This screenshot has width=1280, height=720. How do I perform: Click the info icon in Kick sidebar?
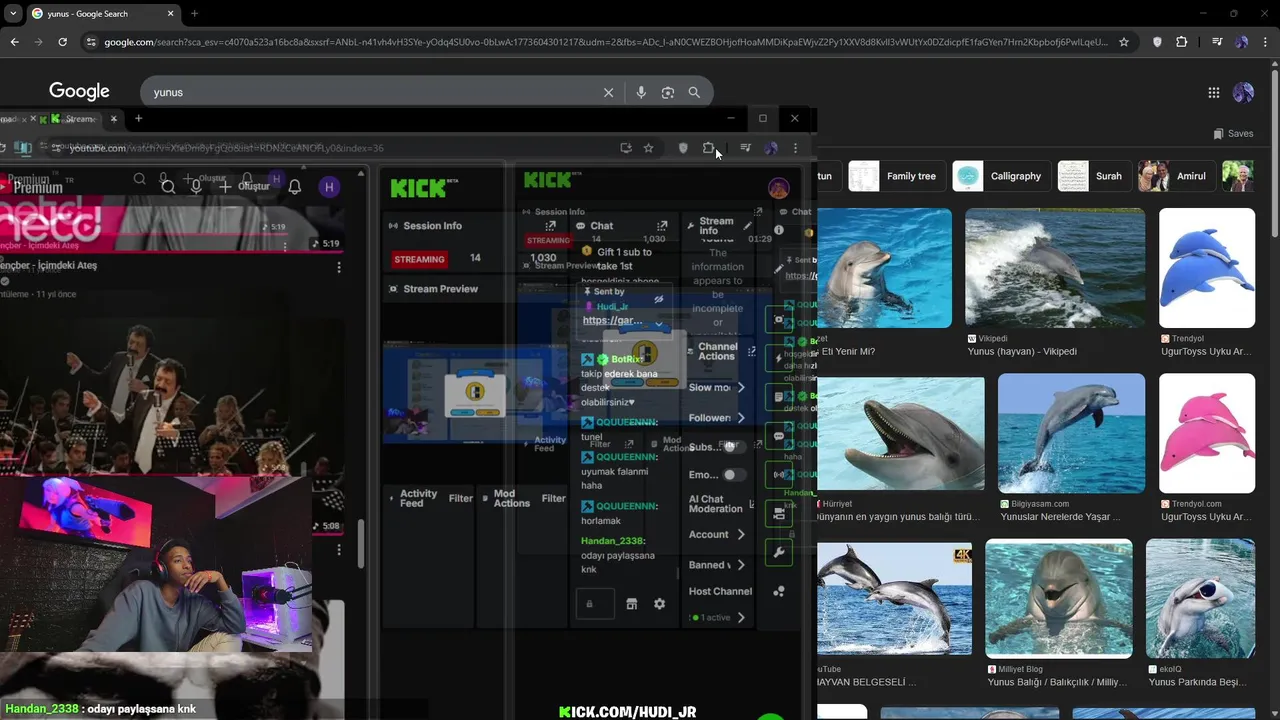[x=779, y=231]
